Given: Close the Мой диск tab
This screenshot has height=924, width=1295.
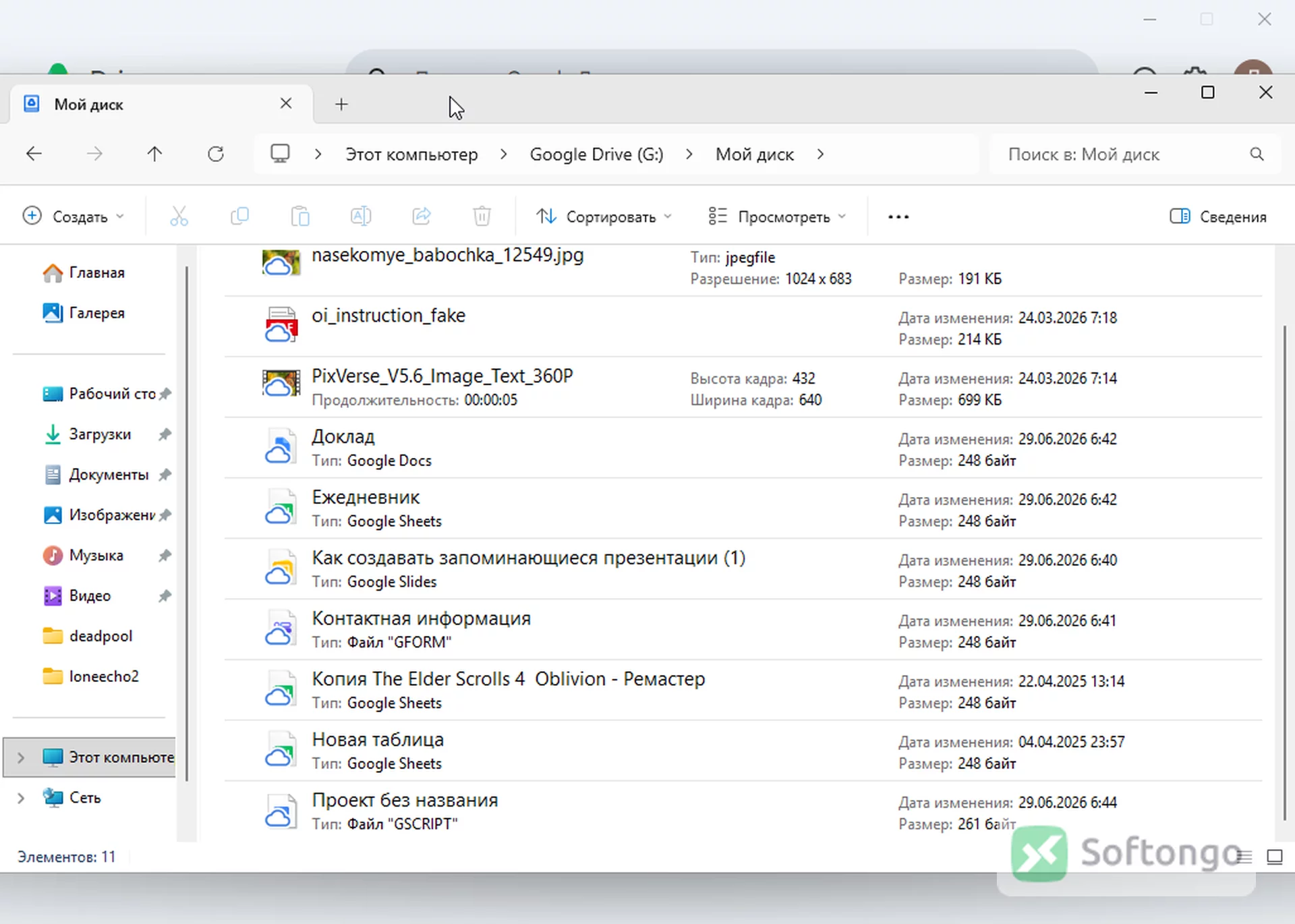Looking at the screenshot, I should [286, 103].
